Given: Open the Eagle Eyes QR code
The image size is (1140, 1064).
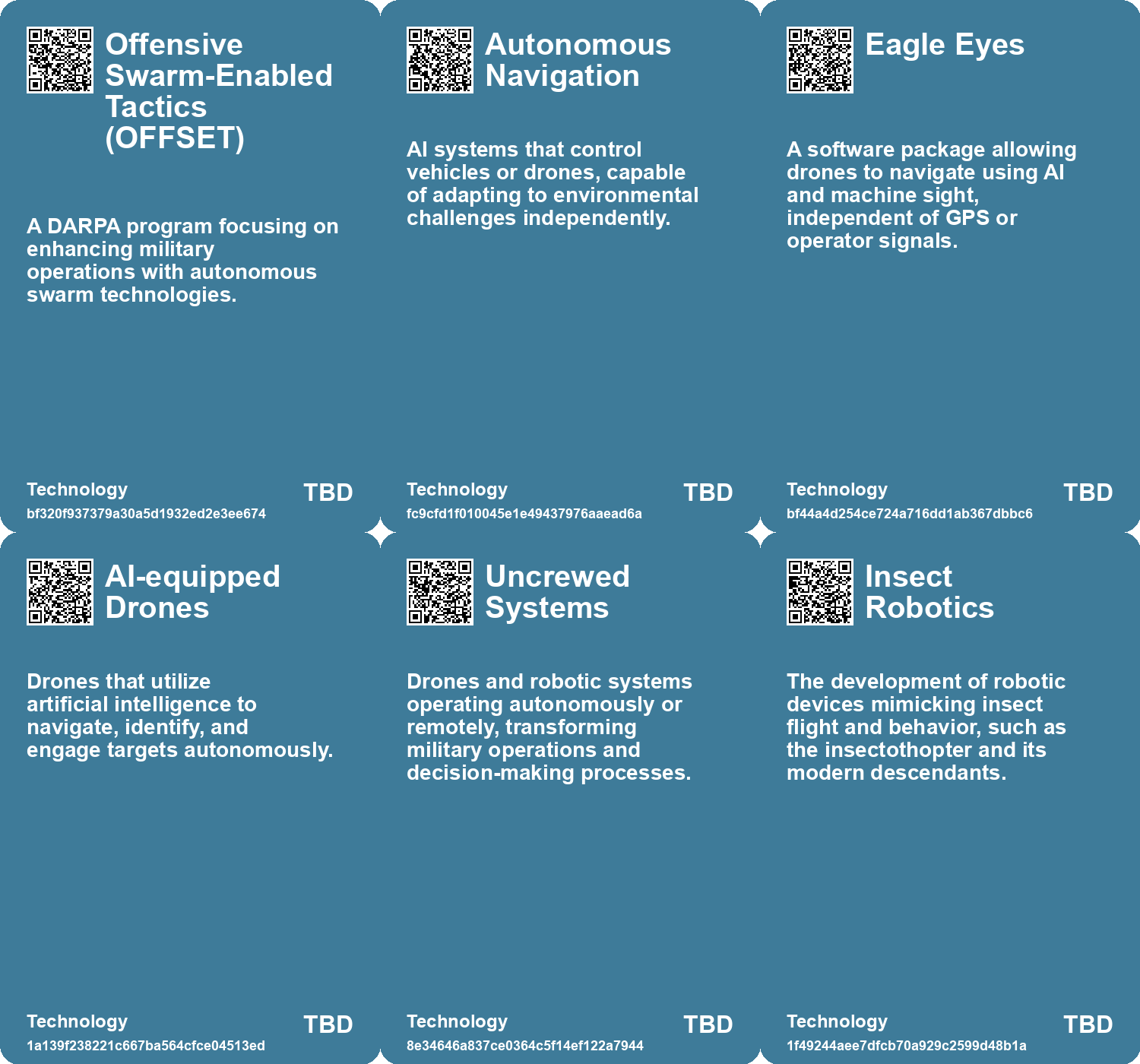Looking at the screenshot, I should (x=820, y=60).
